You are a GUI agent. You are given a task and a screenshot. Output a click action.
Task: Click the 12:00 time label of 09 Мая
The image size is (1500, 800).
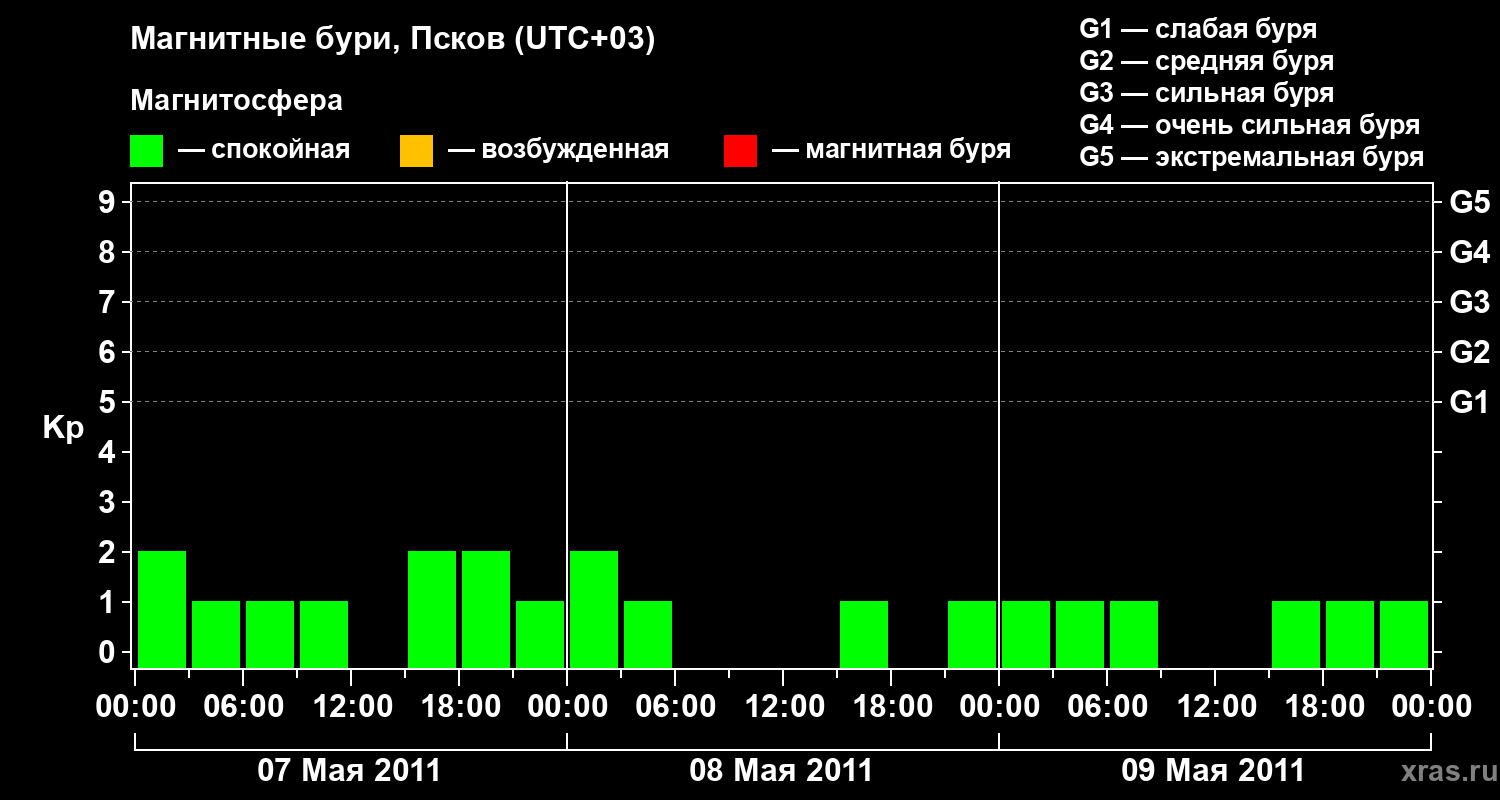click(x=1215, y=707)
